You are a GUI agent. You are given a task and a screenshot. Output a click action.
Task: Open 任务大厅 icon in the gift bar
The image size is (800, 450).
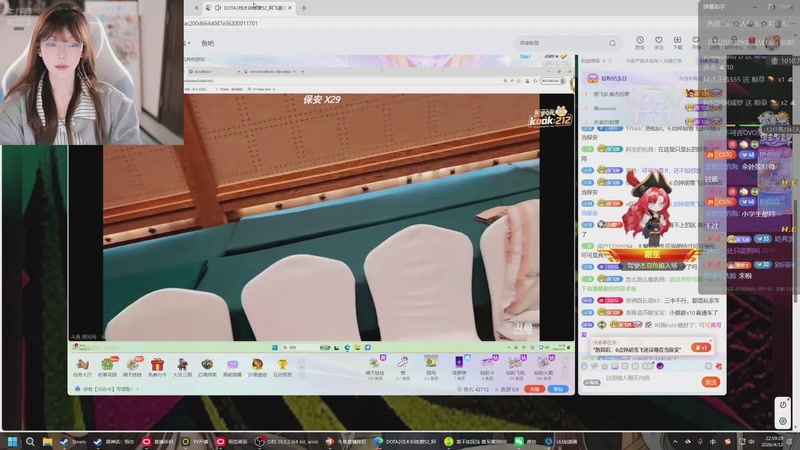point(82,367)
